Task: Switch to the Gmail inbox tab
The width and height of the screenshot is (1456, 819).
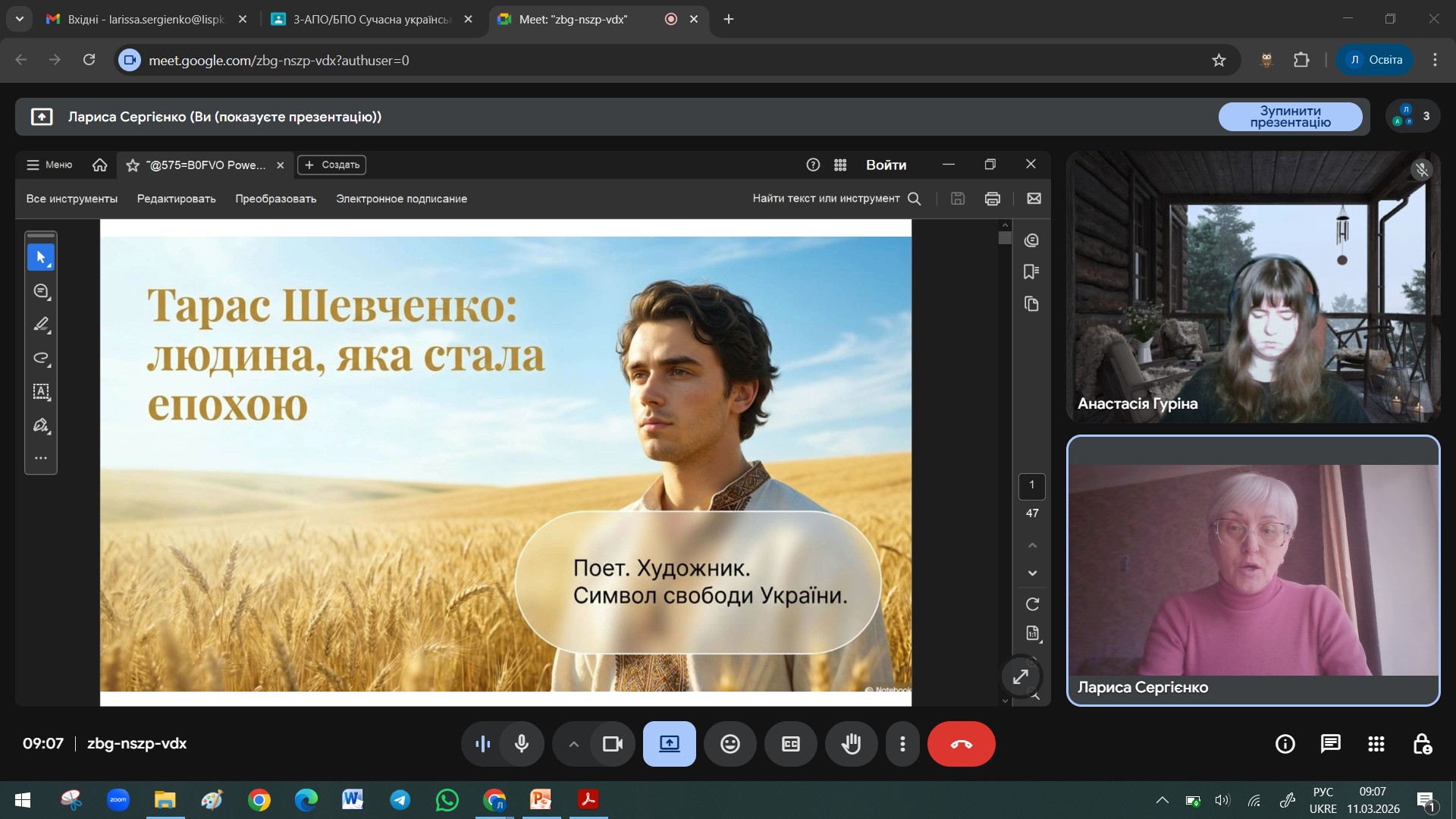Action: [x=146, y=19]
